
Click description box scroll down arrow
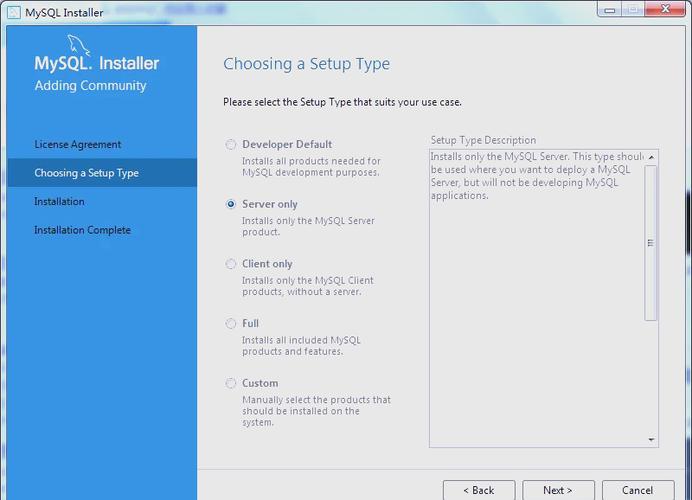pyautogui.click(x=651, y=439)
